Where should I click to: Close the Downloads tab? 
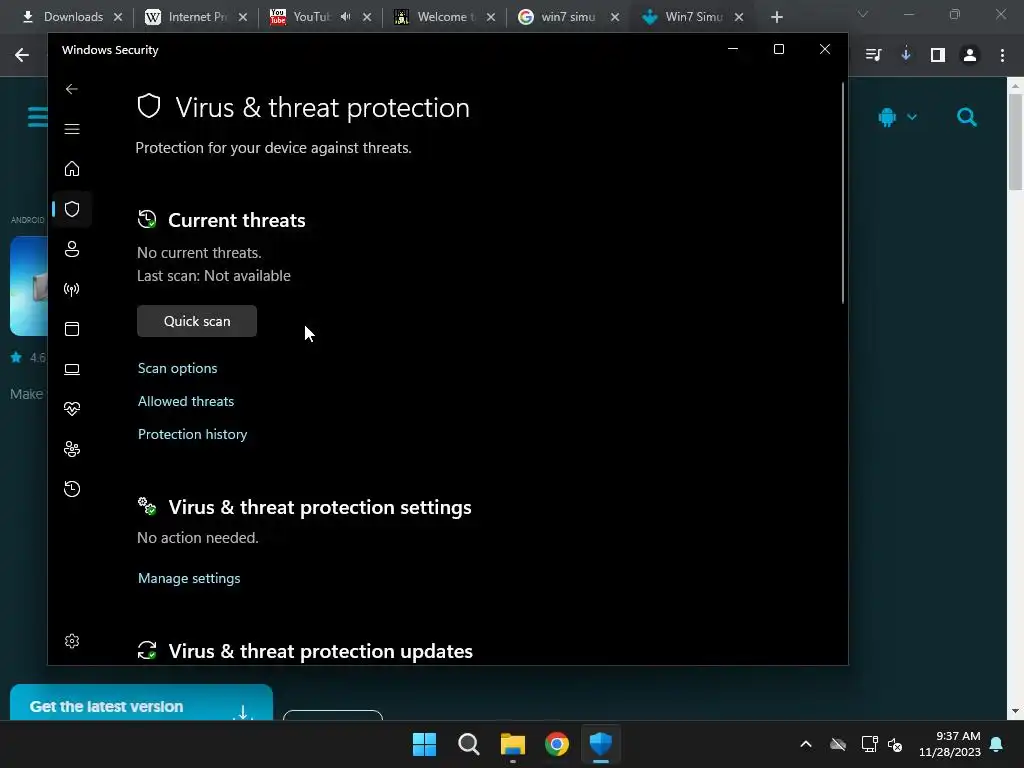(x=118, y=17)
